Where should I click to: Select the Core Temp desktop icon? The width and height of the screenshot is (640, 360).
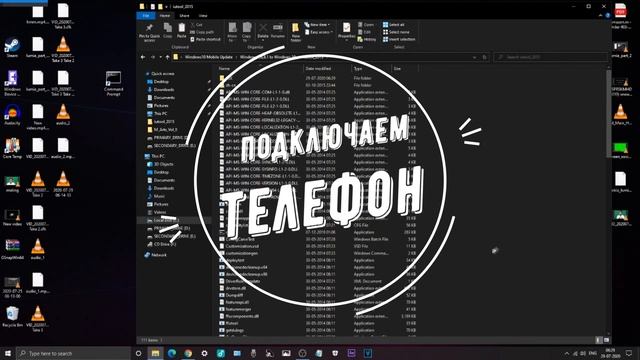click(x=12, y=149)
